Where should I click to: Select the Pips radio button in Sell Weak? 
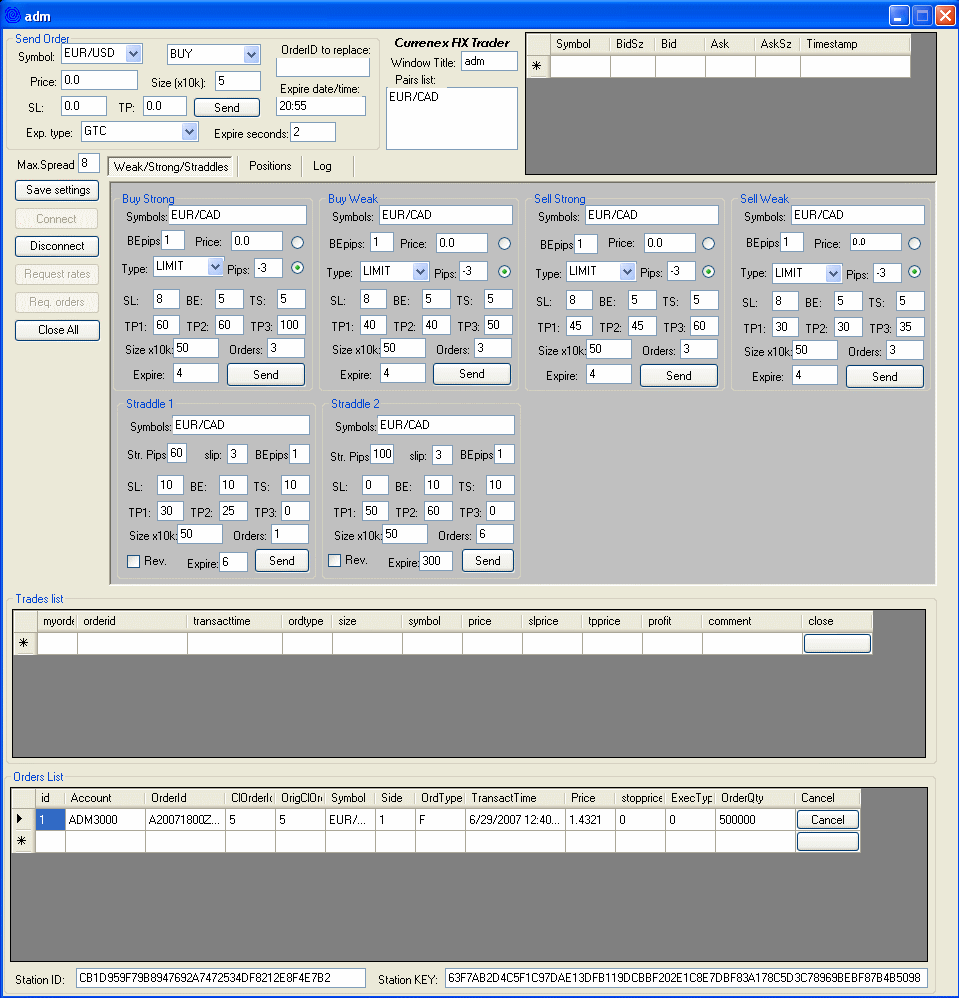[914, 273]
